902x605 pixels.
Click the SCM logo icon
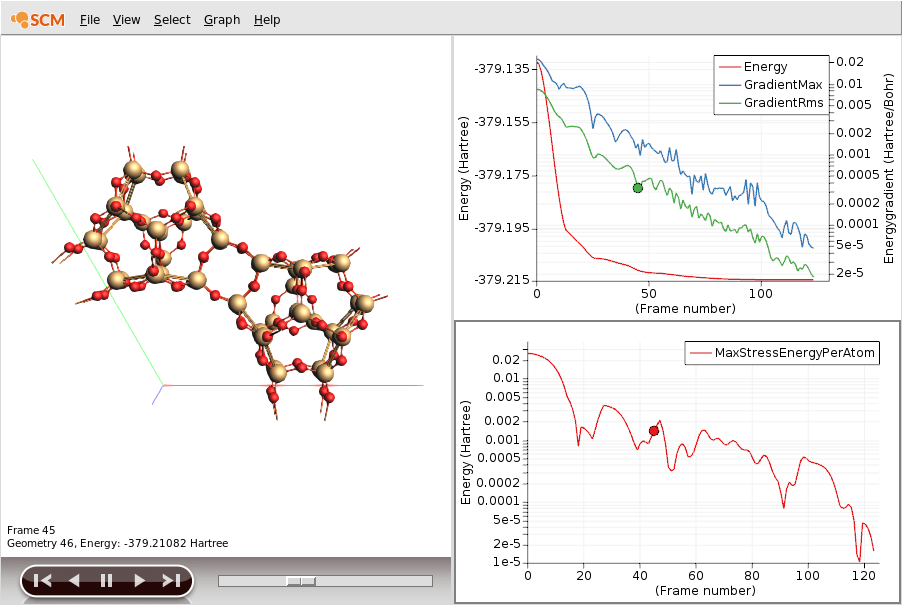(38, 20)
